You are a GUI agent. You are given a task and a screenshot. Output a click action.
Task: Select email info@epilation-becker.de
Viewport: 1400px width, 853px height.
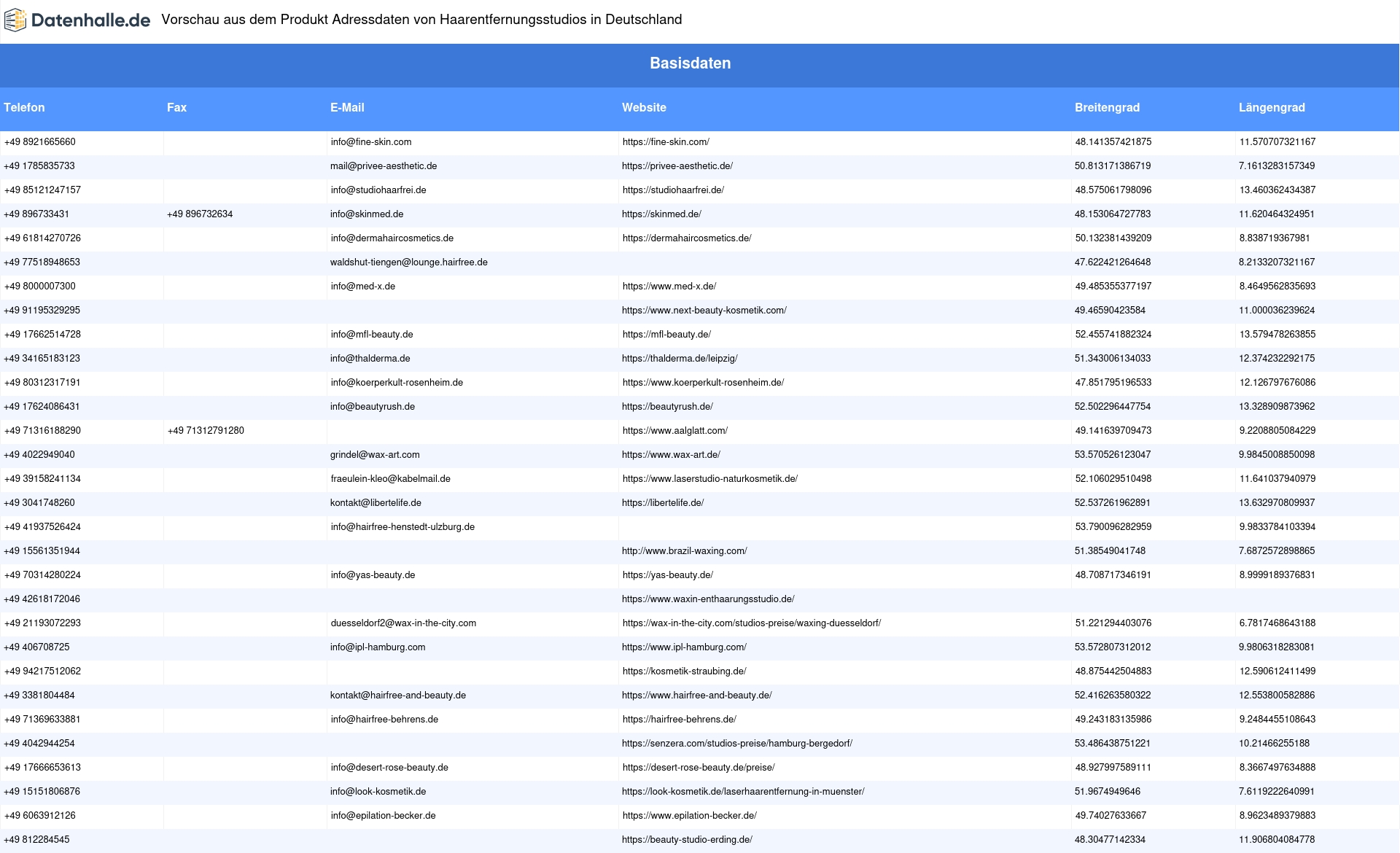coord(384,816)
